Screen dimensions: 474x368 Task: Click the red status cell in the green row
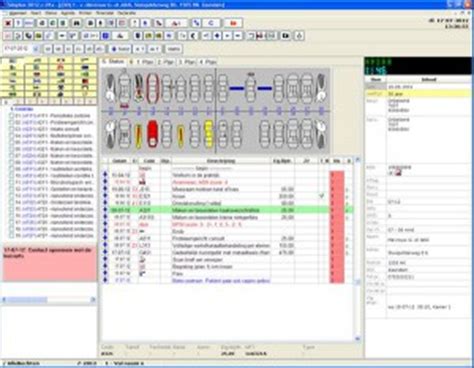coord(337,210)
